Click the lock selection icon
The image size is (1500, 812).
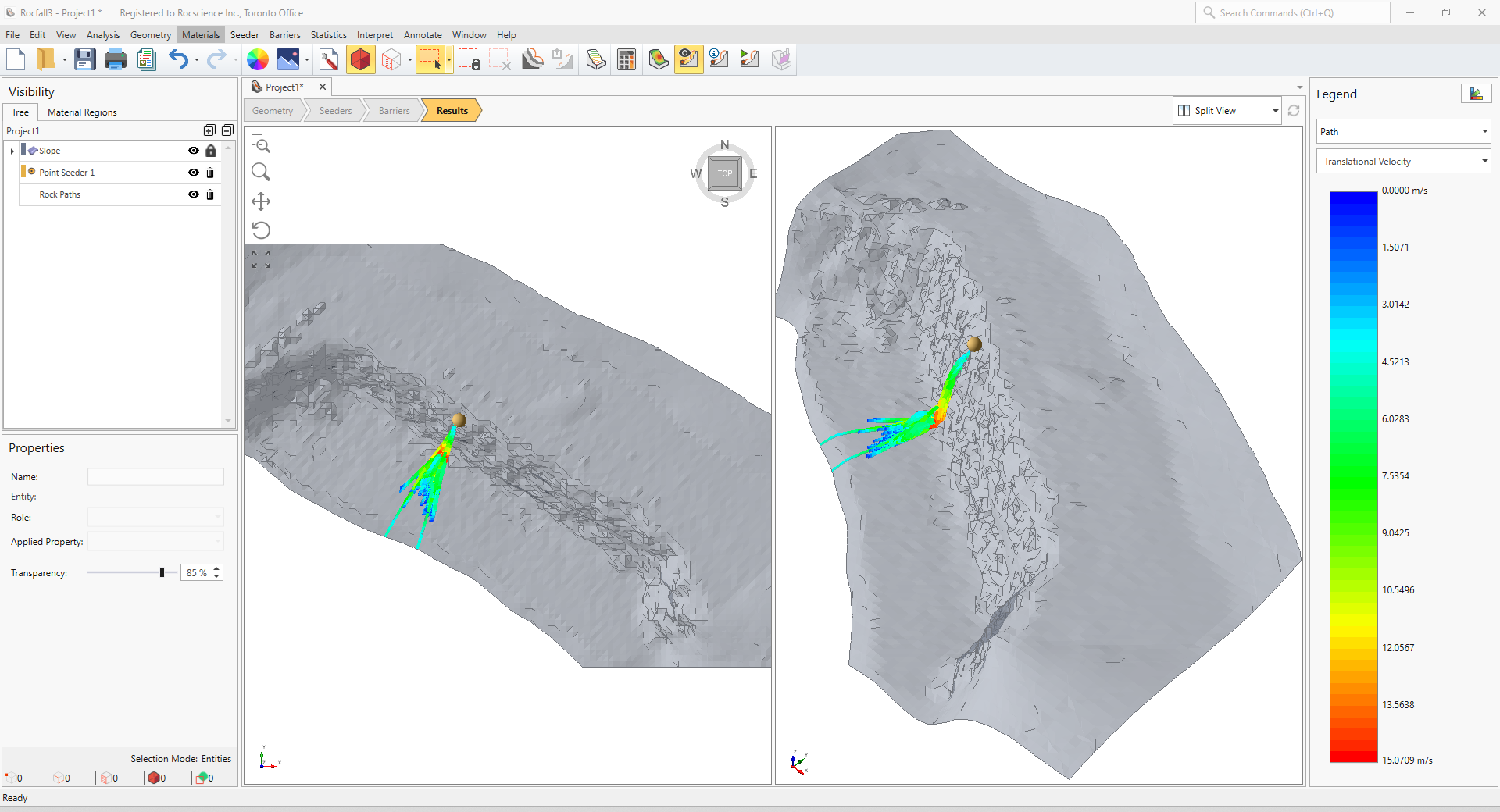click(x=470, y=59)
